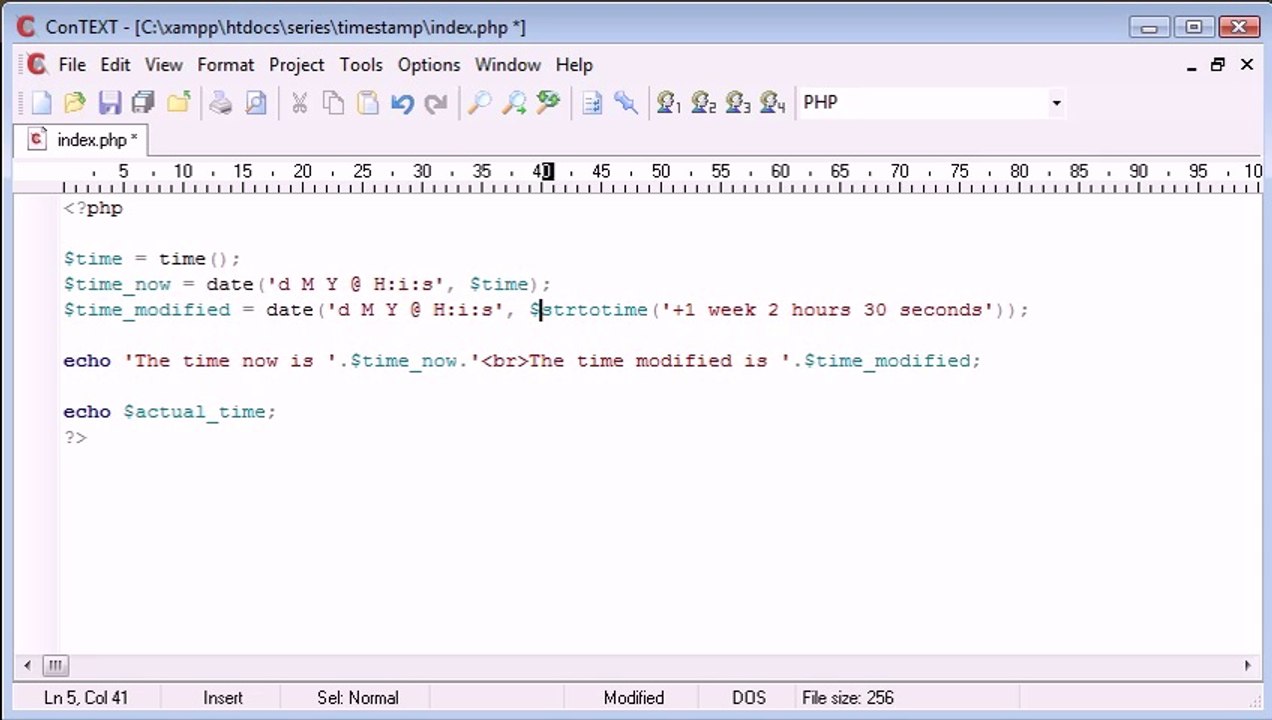This screenshot has width=1272, height=720.
Task: Toggle word wrap toolbar icon
Action: (592, 102)
